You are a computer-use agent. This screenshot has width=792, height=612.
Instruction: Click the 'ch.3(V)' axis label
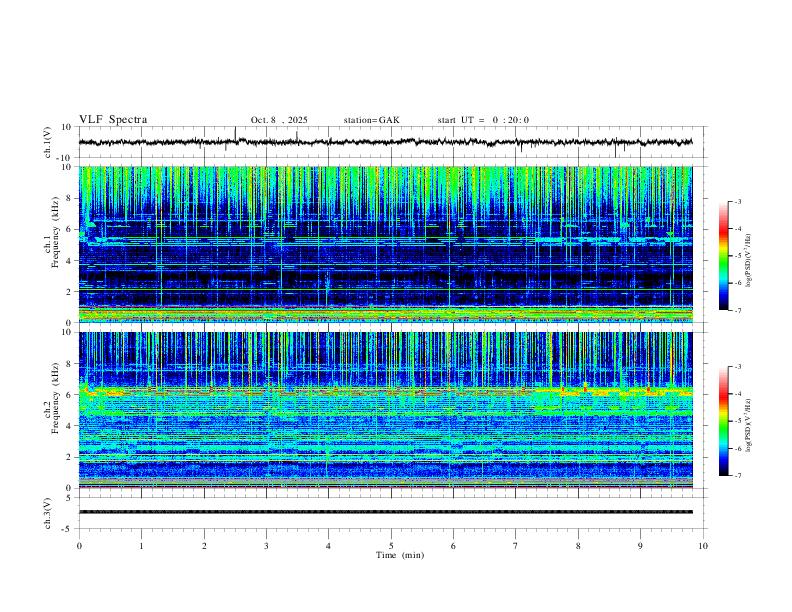click(x=48, y=513)
